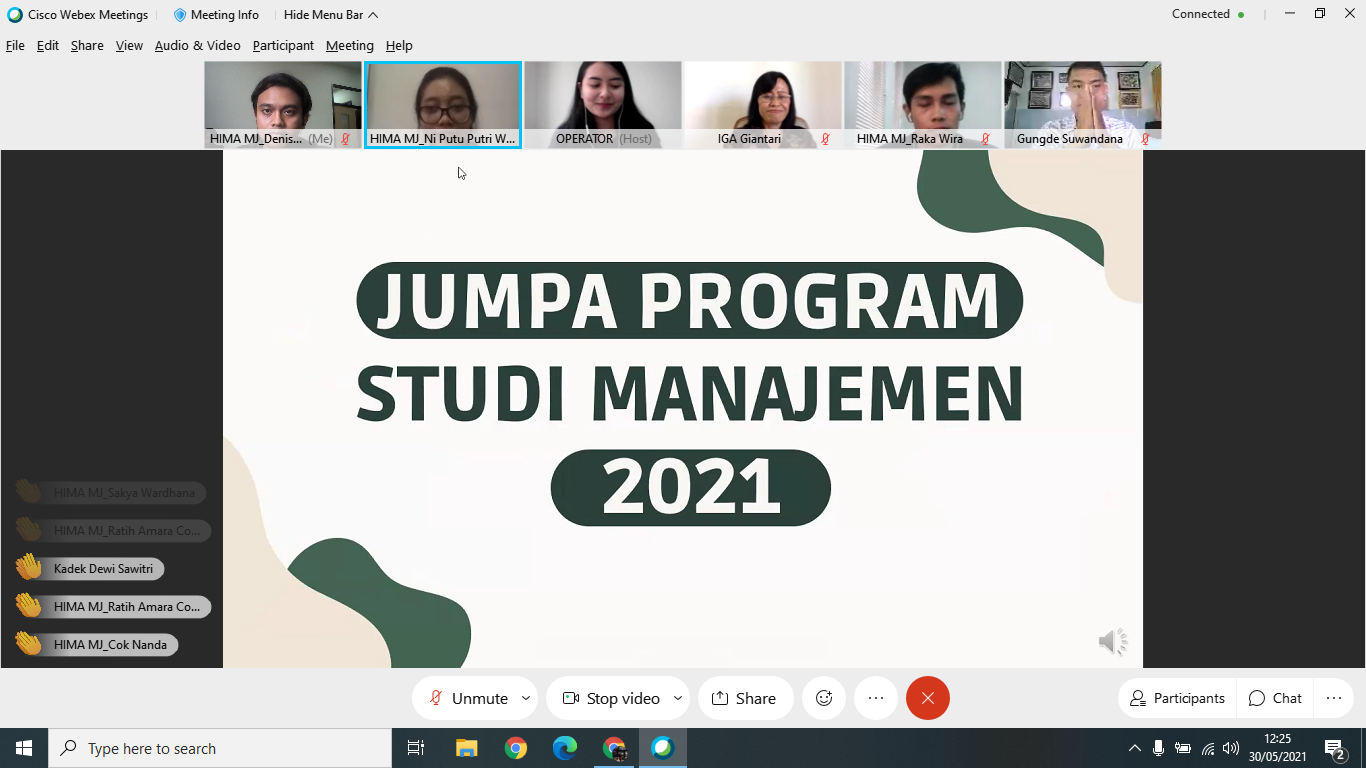The image size is (1366, 768).
Task: Click the Cisco Webex Meetings logo icon
Action: [15, 15]
